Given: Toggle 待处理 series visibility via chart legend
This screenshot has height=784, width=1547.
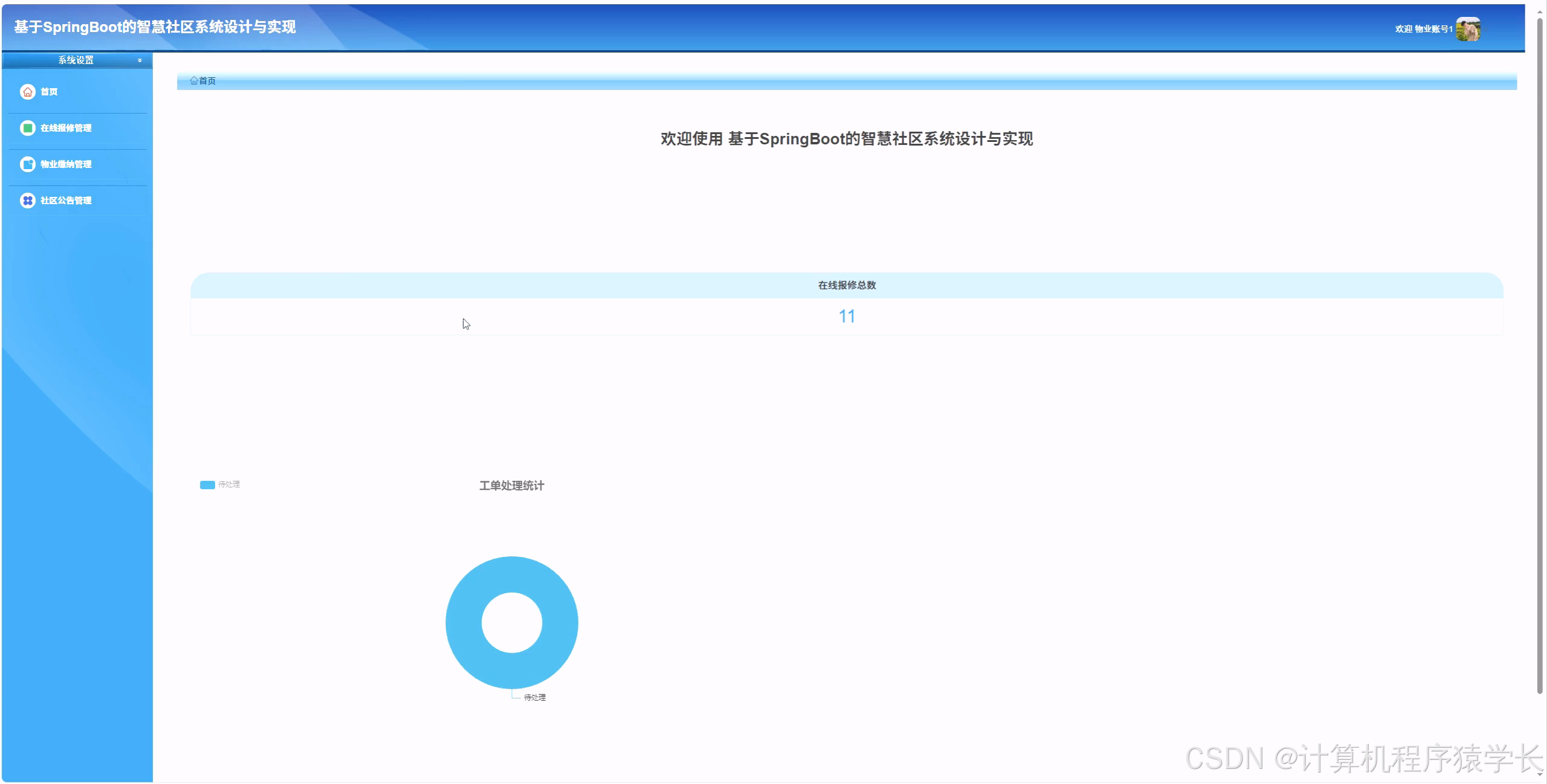Looking at the screenshot, I should pyautogui.click(x=221, y=484).
